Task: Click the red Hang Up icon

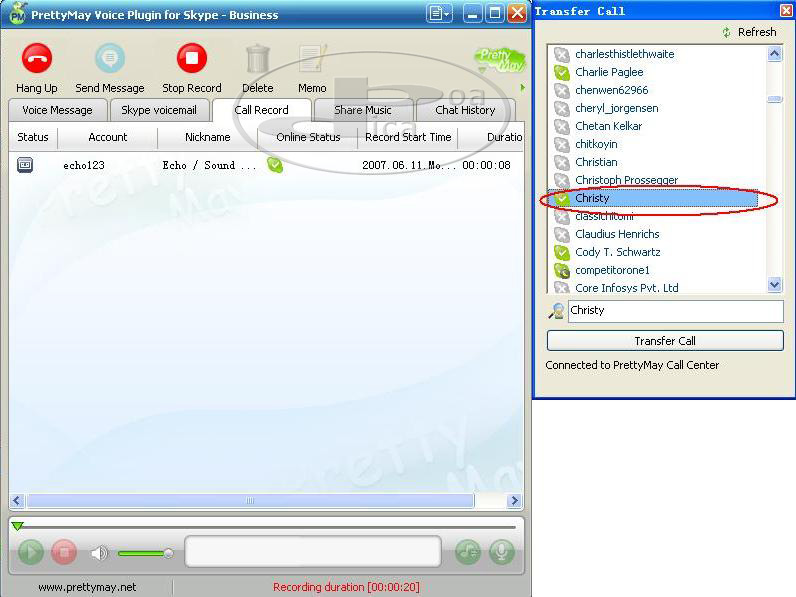Action: click(37, 59)
